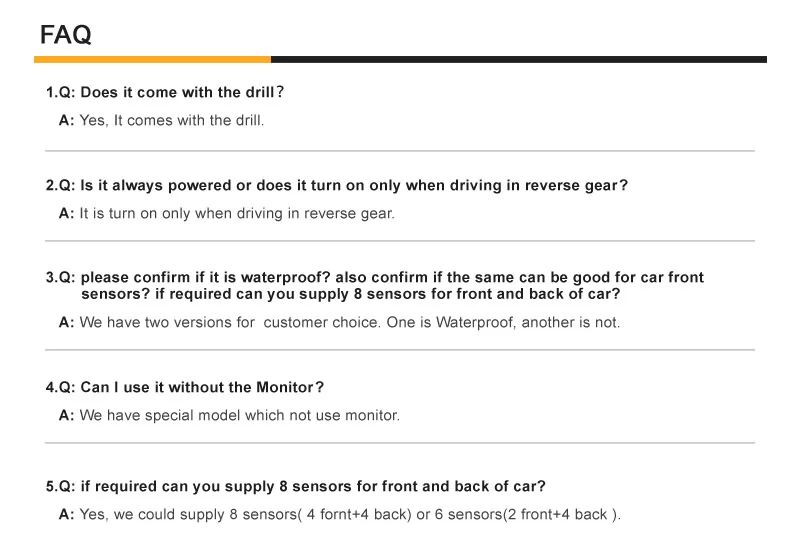The height and width of the screenshot is (550, 800).
Task: Click the answer about special model without monitor
Action: tap(239, 415)
